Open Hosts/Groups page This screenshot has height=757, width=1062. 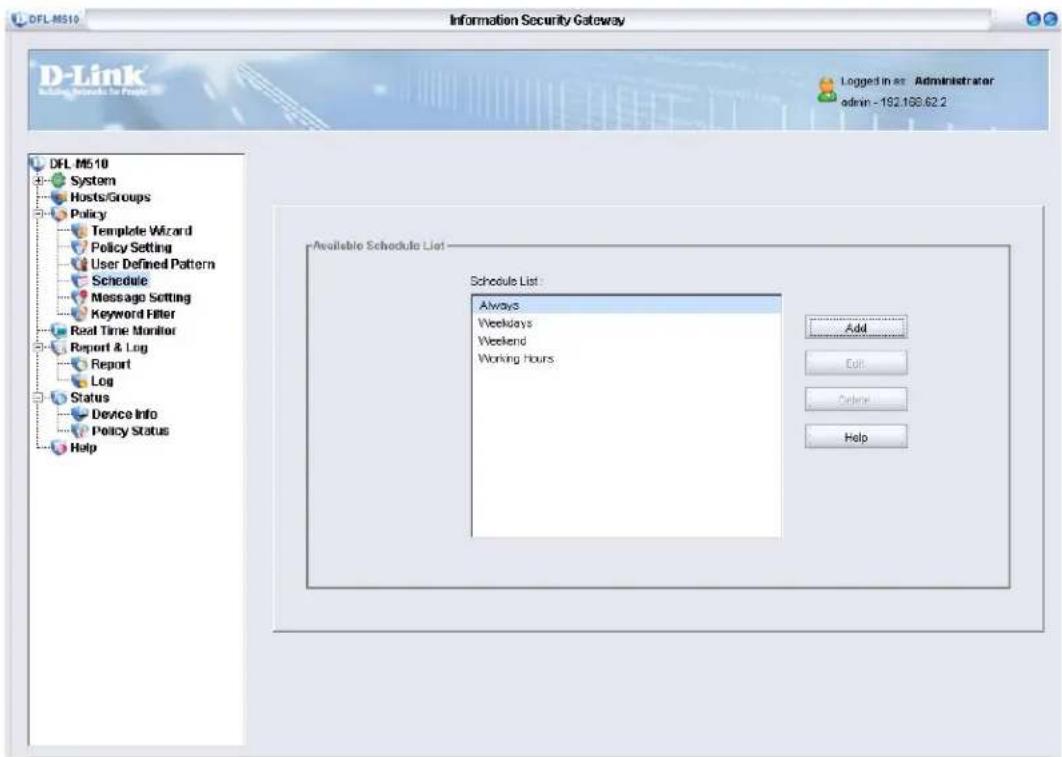[x=110, y=197]
